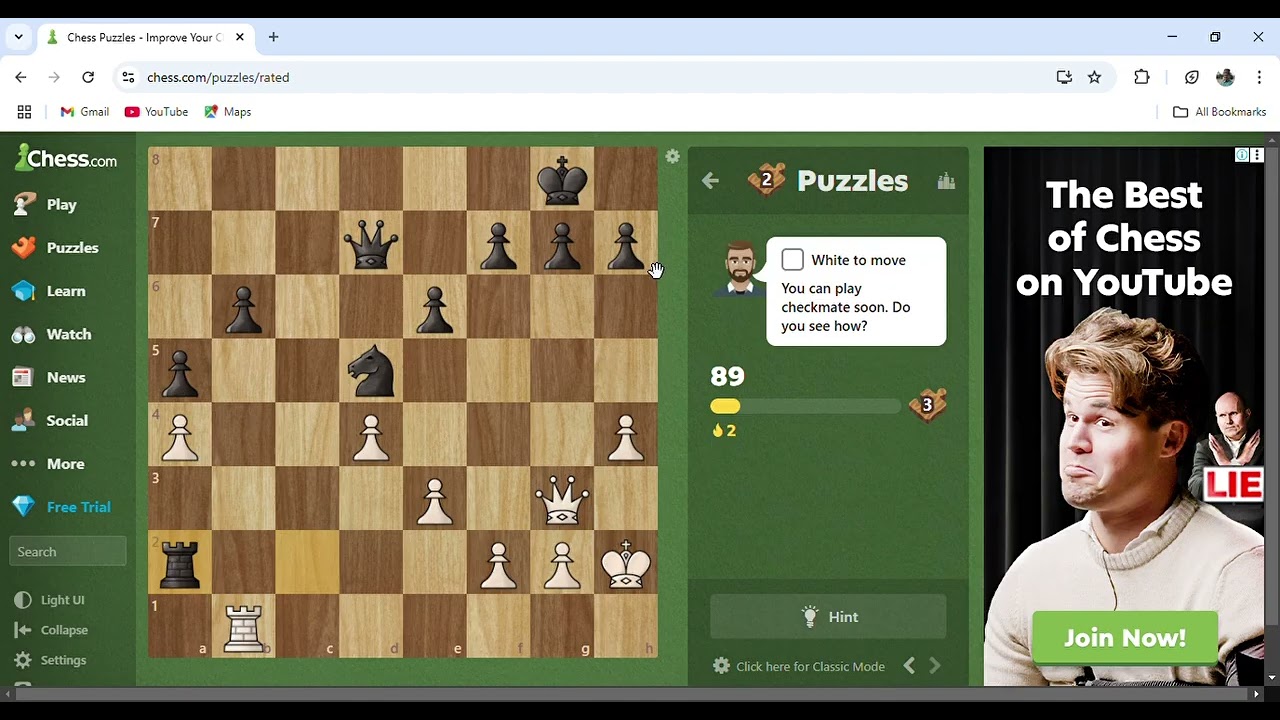Click the White to move indicator box
The height and width of the screenshot is (720, 1280).
click(792, 260)
